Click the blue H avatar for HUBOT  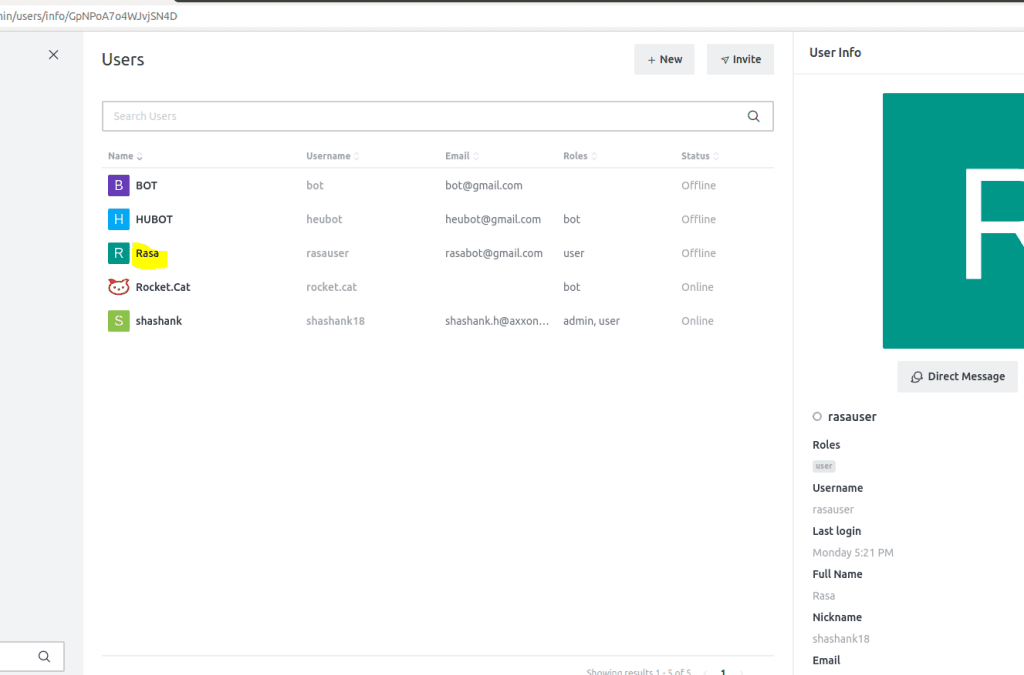pos(119,219)
